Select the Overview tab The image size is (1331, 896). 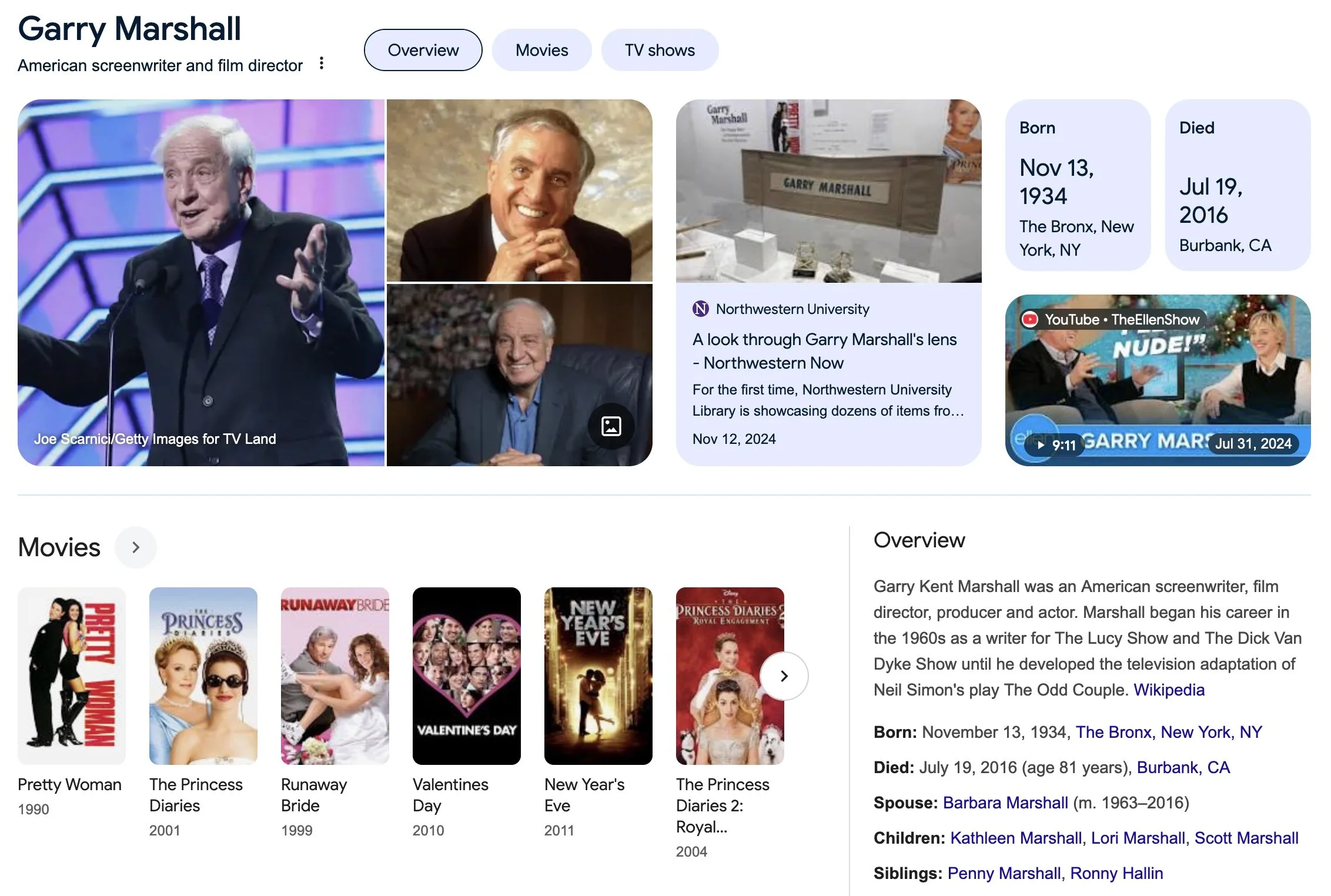point(423,51)
